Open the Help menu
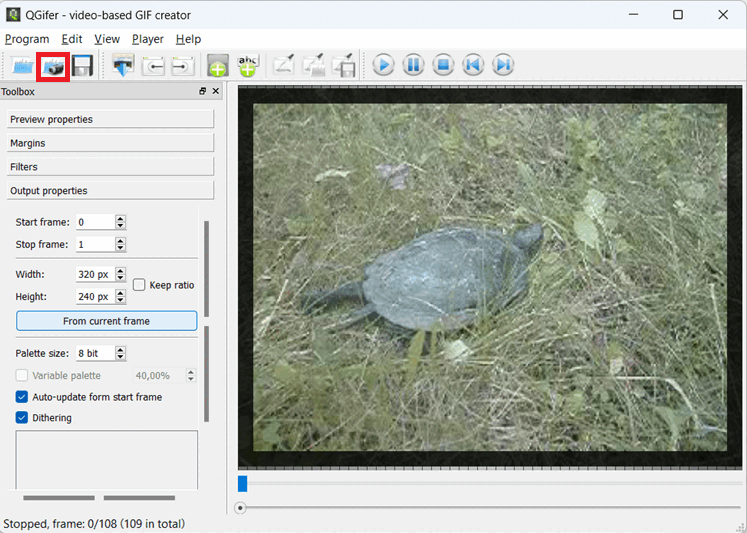 188,39
